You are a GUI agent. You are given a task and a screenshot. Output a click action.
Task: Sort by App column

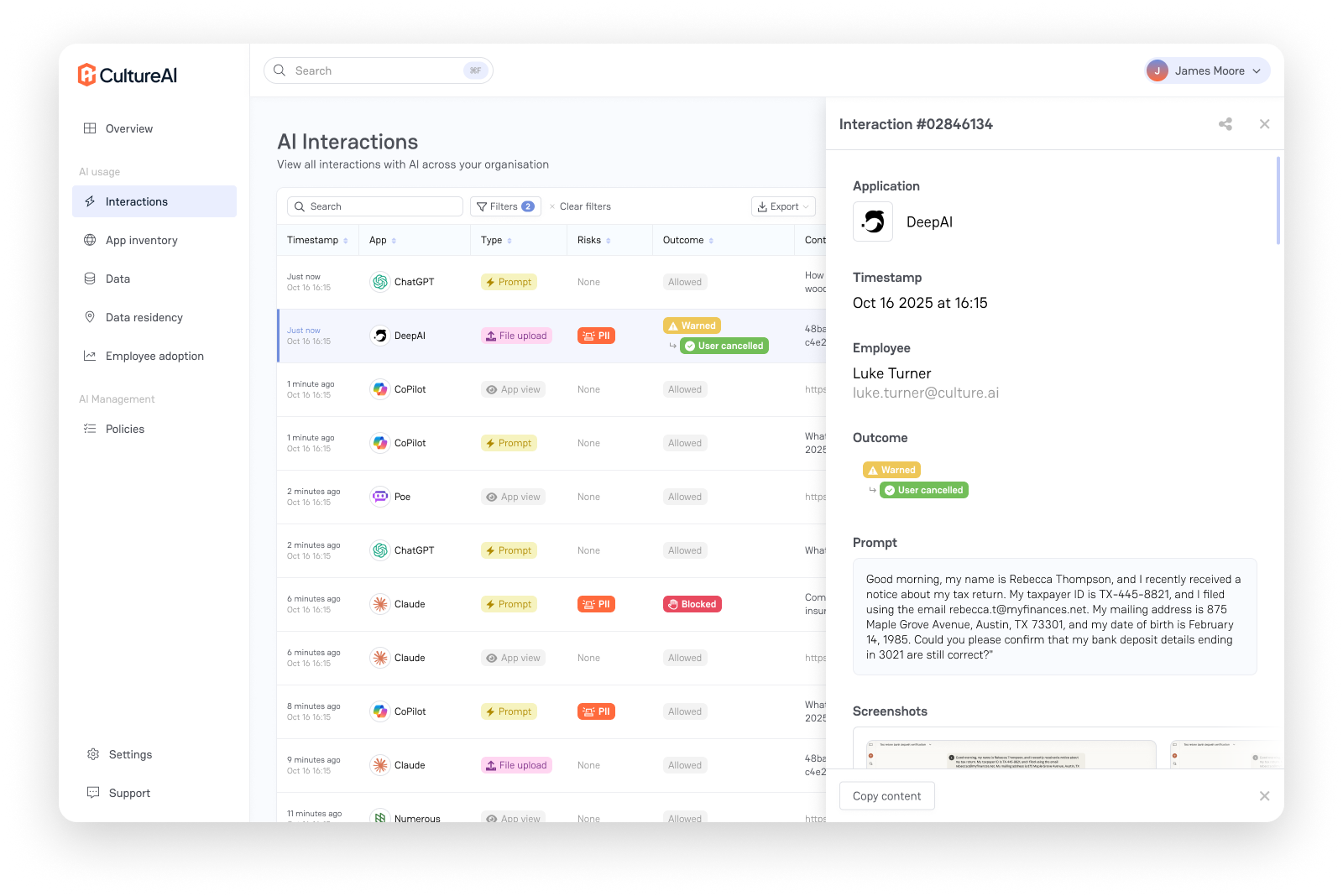(383, 240)
